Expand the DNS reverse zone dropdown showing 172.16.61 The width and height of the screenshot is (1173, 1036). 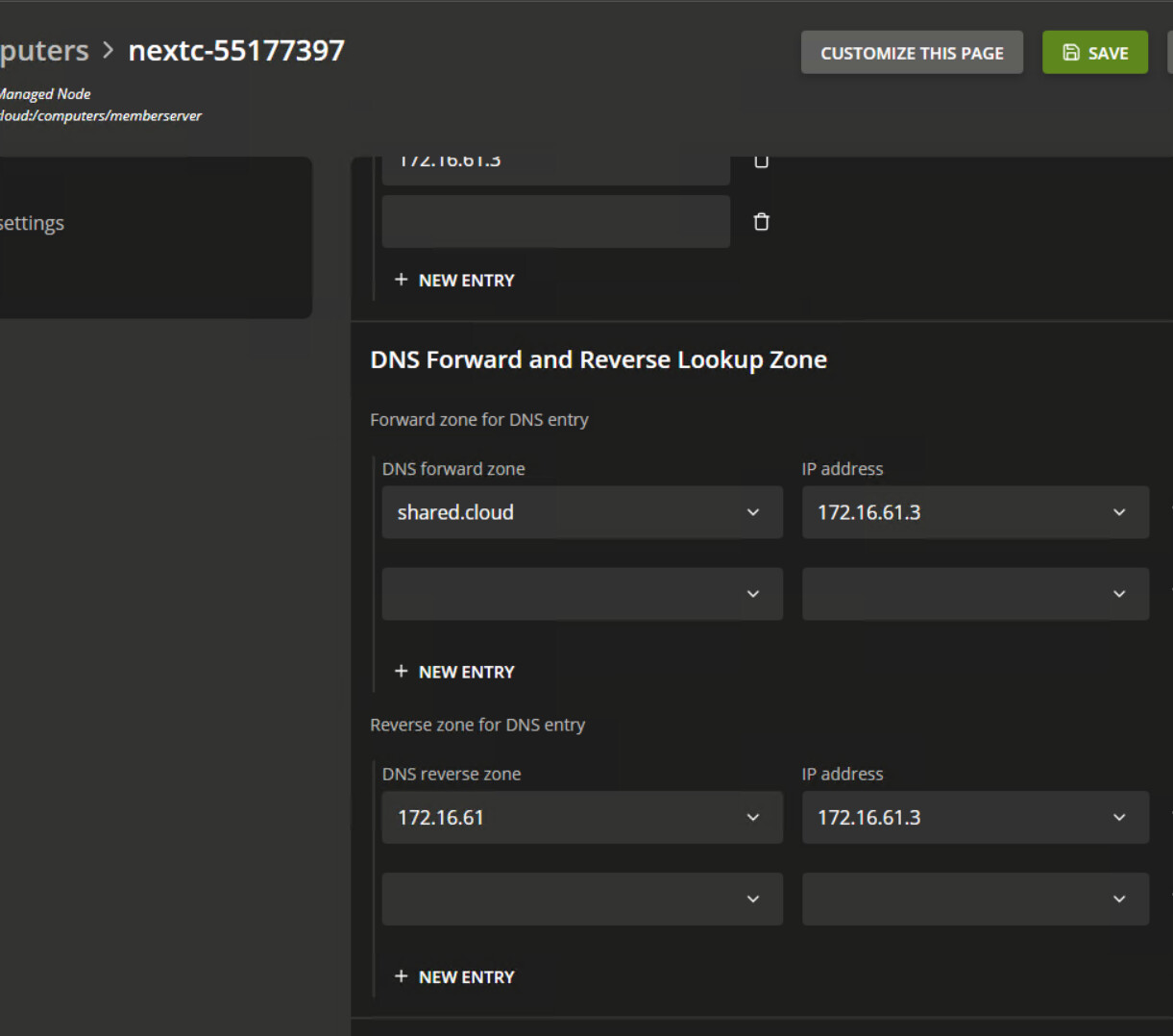click(581, 817)
